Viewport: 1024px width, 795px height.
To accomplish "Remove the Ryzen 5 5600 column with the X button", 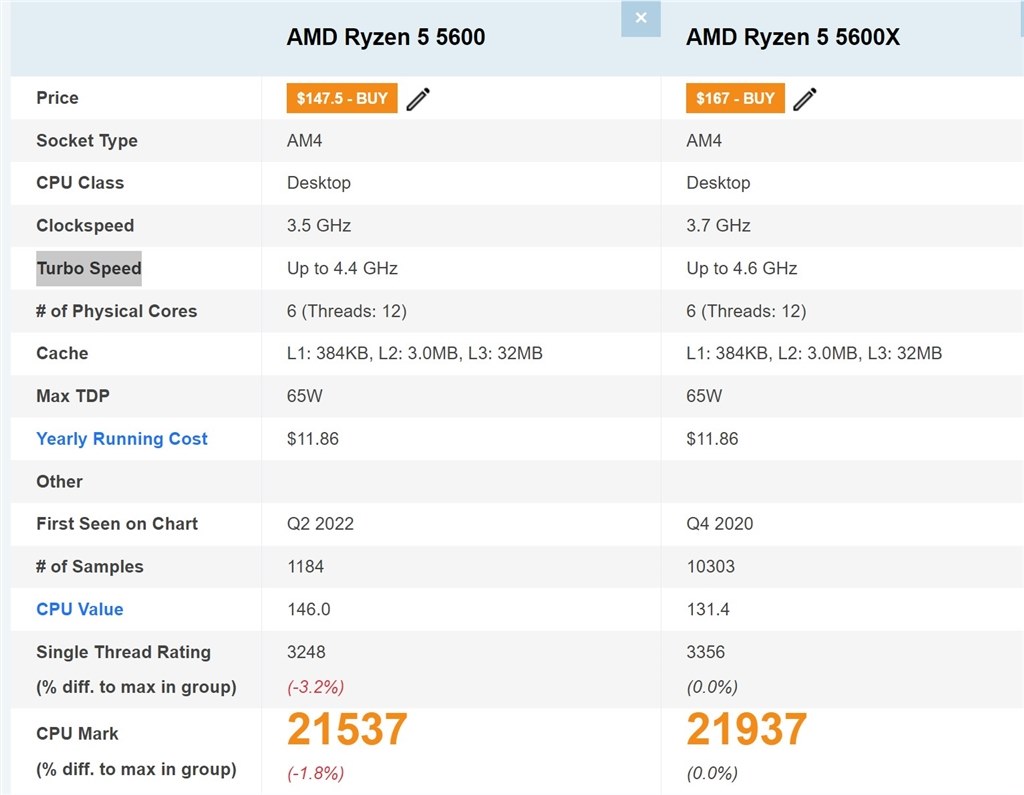I will (641, 18).
